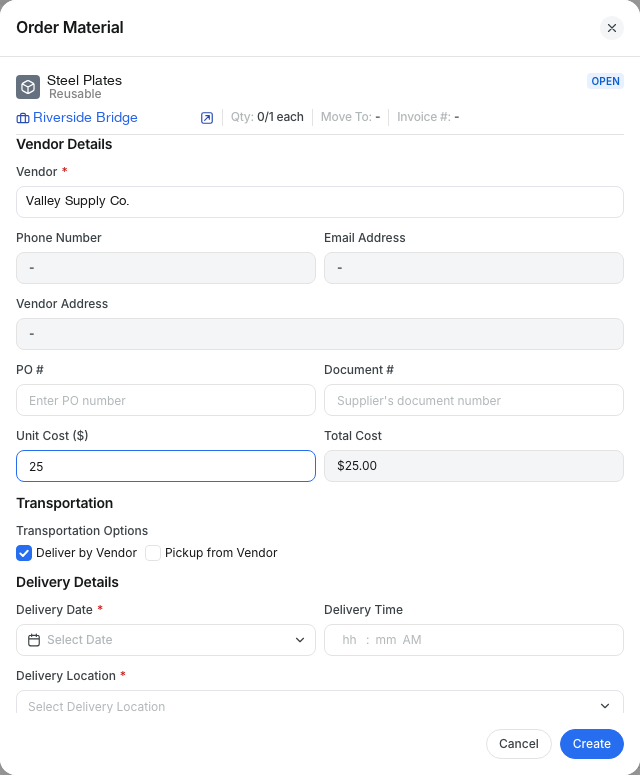Click the Steel Plates title text
Image resolution: width=640 pixels, height=775 pixels.
[85, 80]
